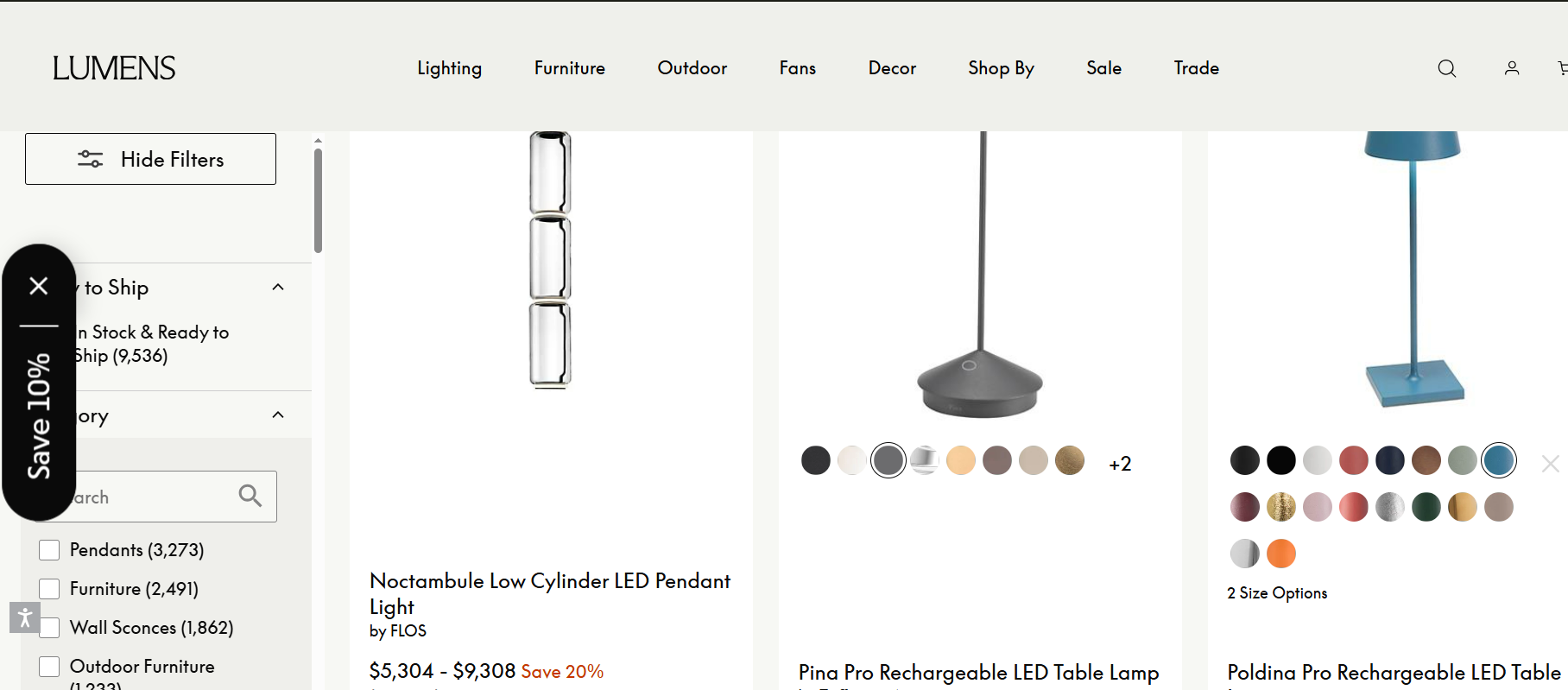Click the Hide Filters button
Viewport: 1568px width, 690px height.
tap(150, 159)
